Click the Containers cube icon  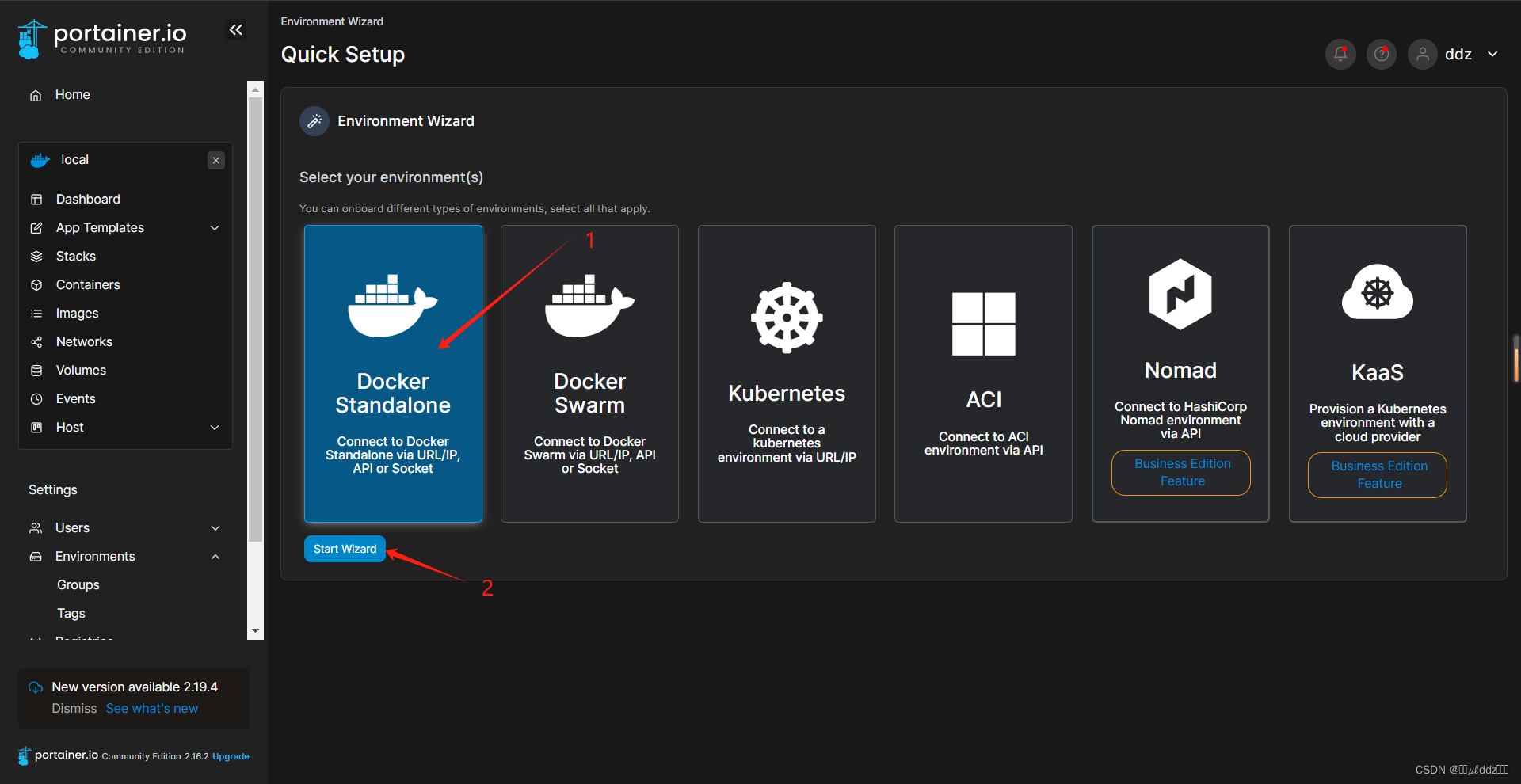click(36, 285)
